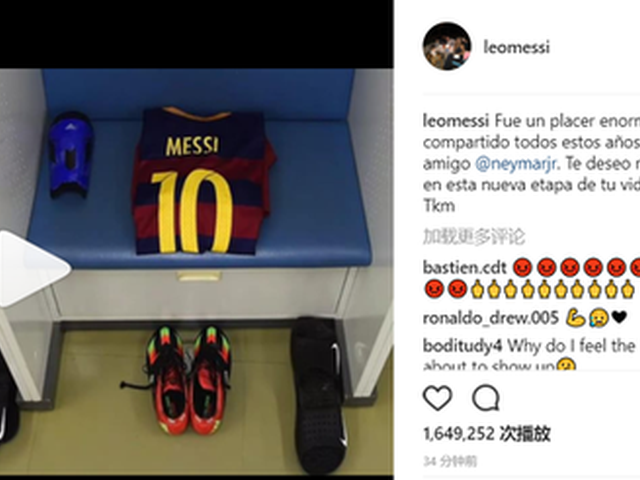The height and width of the screenshot is (480, 640).
Task: Click leomessi username in the caption
Action: 456,121
